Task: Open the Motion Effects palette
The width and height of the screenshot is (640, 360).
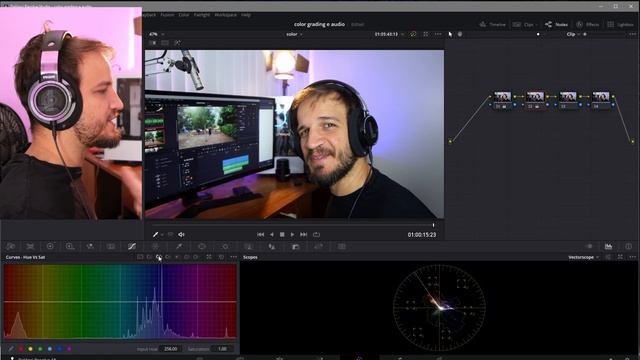Action: click(x=111, y=246)
